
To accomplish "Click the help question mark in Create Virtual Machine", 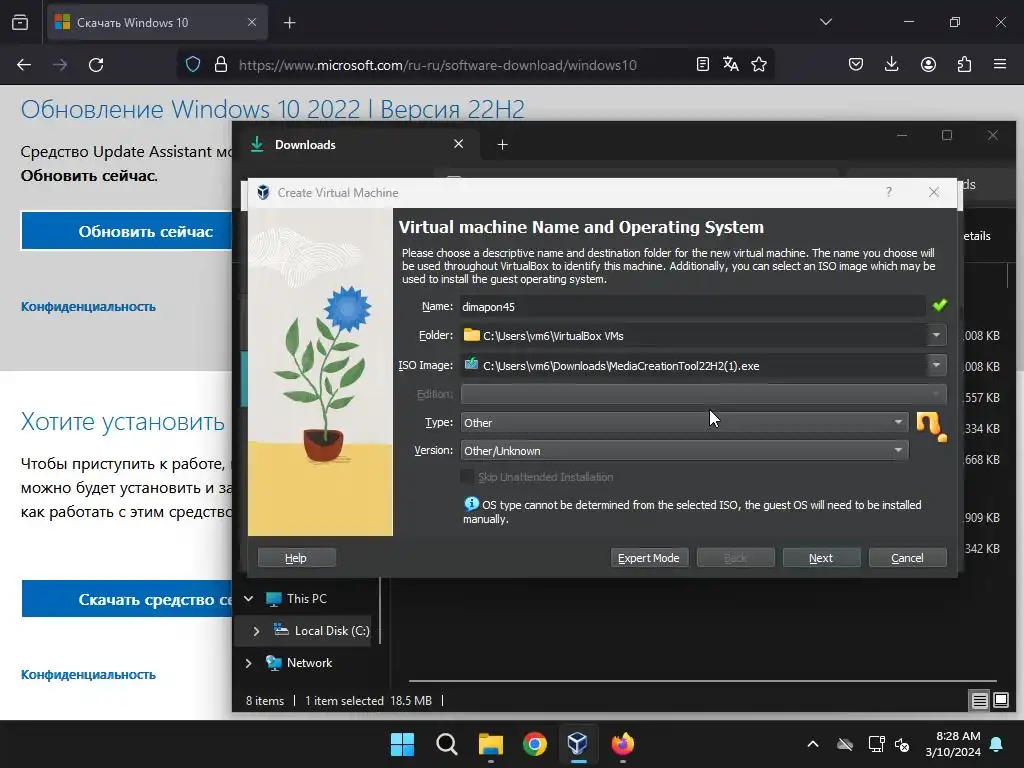I will (889, 192).
